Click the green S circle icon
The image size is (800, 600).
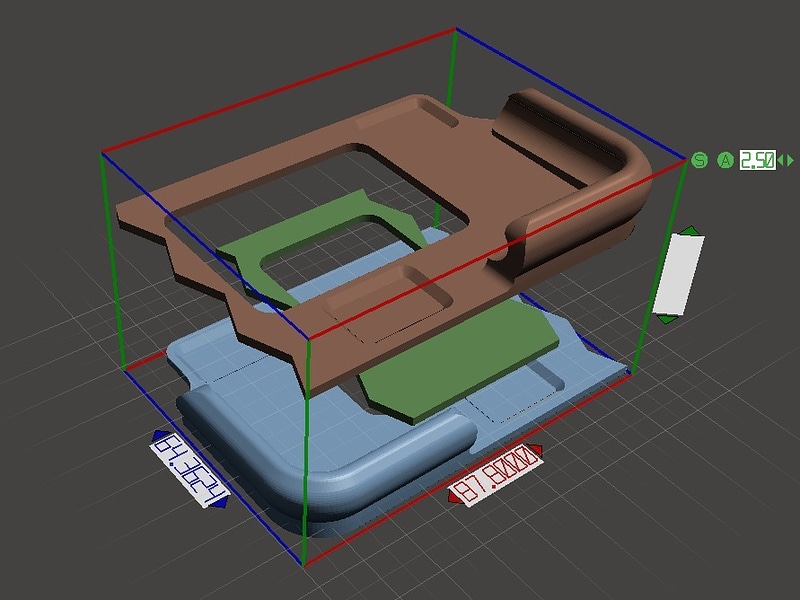(x=699, y=160)
